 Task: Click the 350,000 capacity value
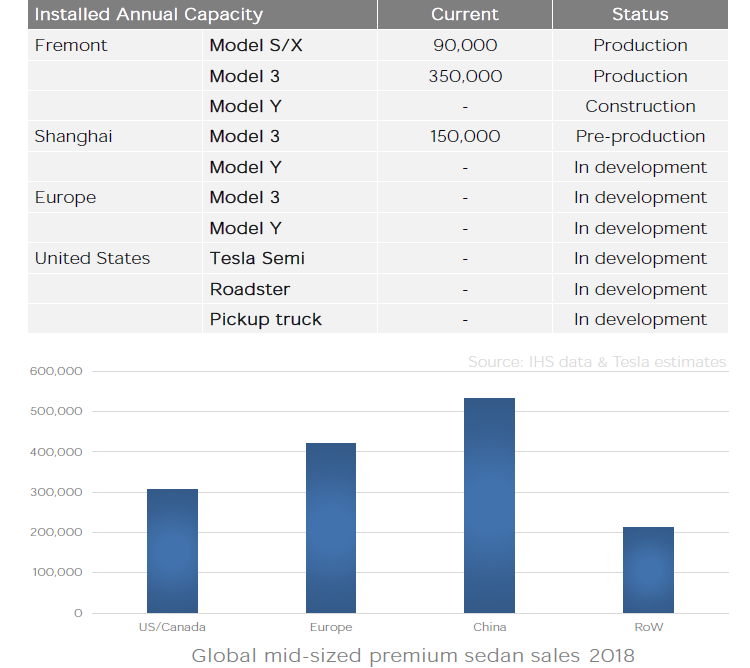click(x=465, y=76)
